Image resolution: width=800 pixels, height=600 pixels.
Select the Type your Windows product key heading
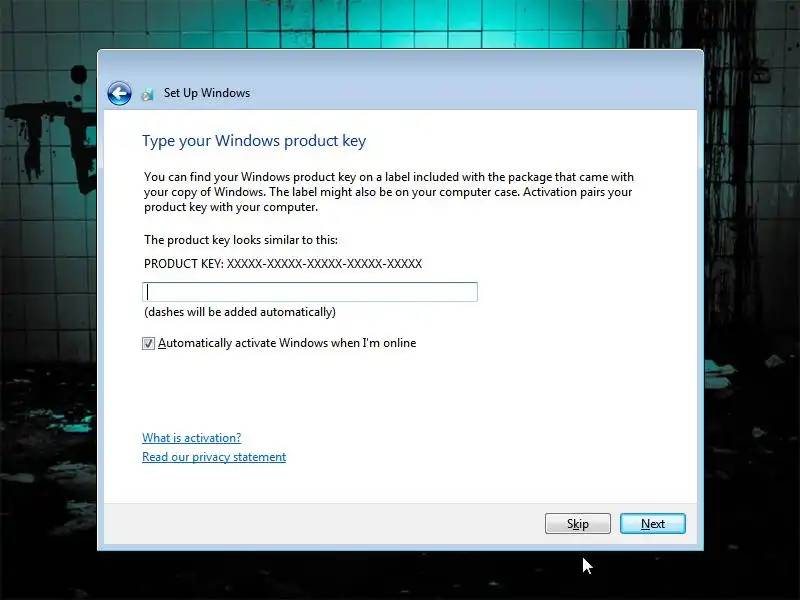tap(254, 141)
